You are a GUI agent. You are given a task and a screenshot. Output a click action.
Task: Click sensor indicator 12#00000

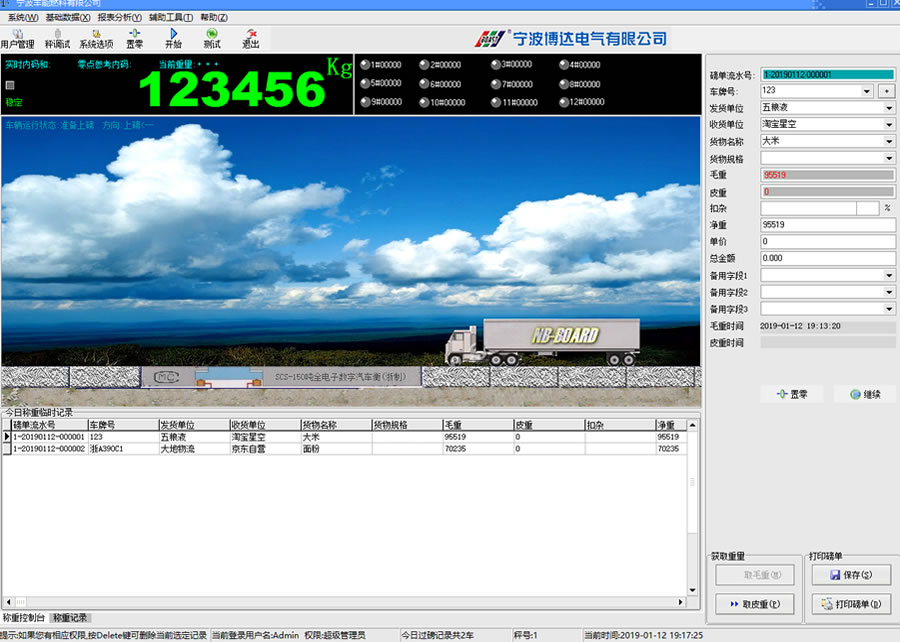click(x=582, y=102)
